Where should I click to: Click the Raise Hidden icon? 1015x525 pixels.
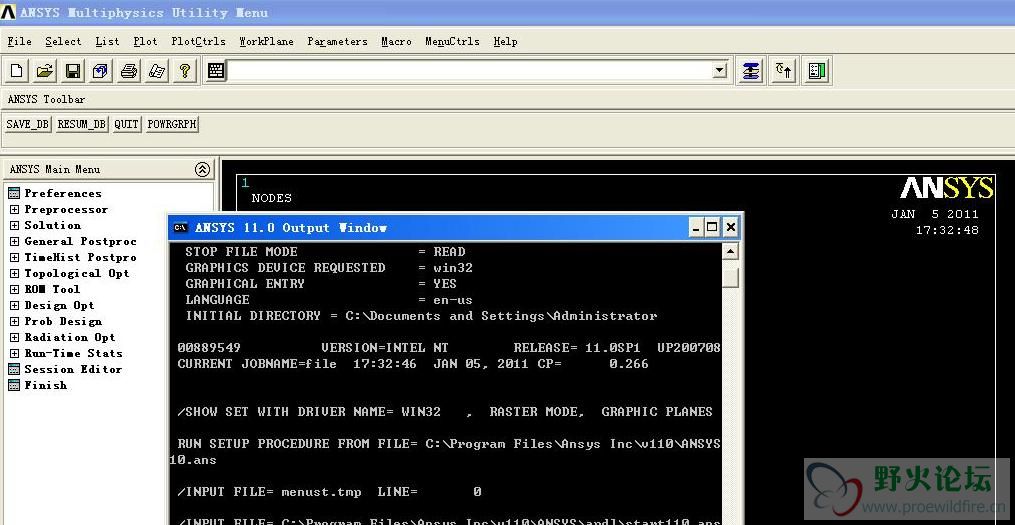pyautogui.click(x=750, y=71)
